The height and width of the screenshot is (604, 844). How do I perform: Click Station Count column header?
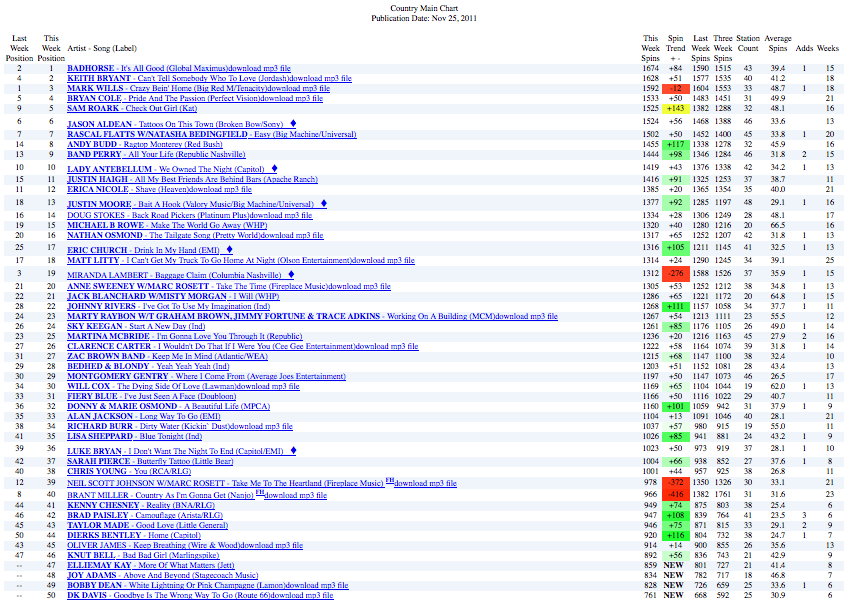(748, 43)
